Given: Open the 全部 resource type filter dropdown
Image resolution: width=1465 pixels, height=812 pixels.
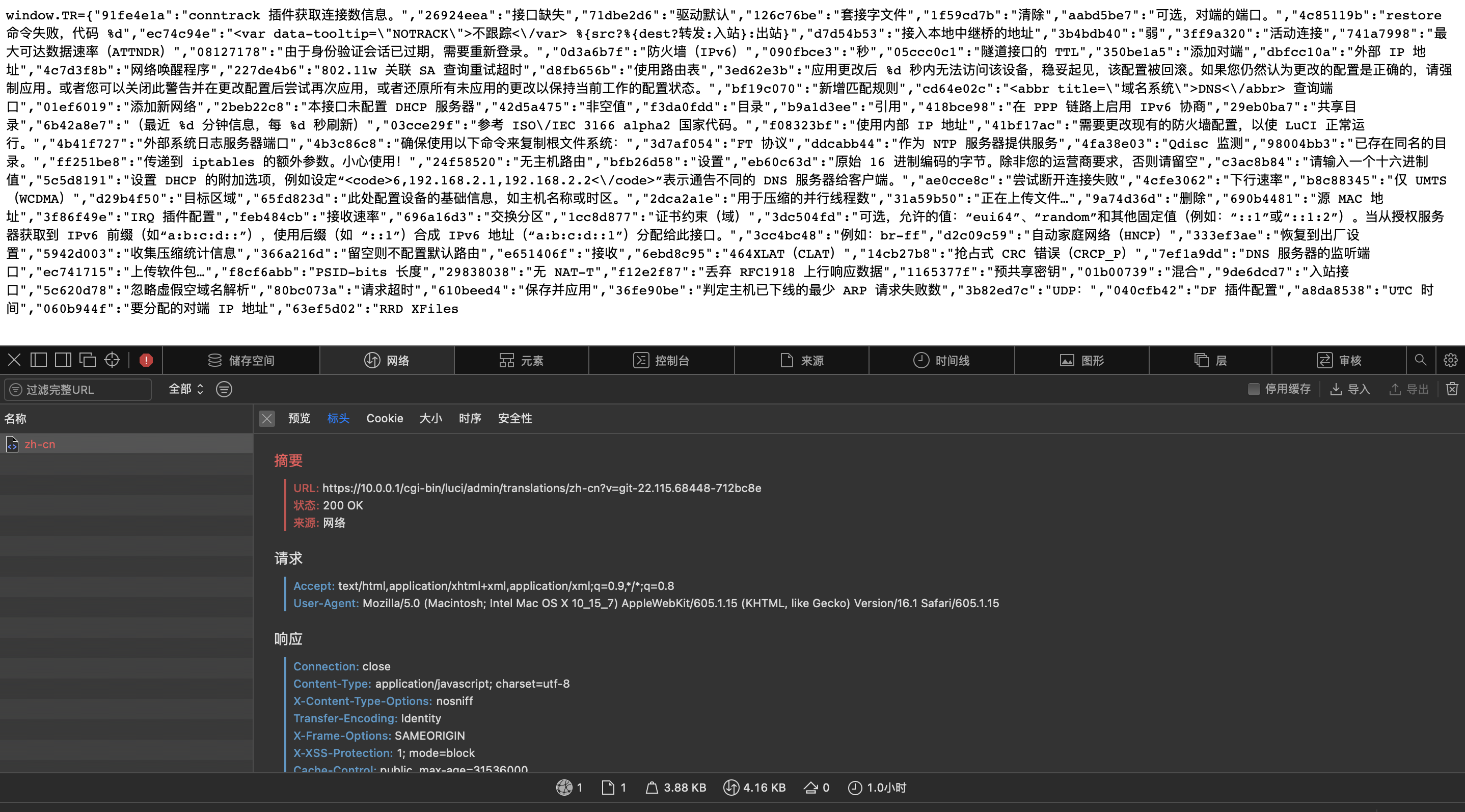Looking at the screenshot, I should click(186, 389).
